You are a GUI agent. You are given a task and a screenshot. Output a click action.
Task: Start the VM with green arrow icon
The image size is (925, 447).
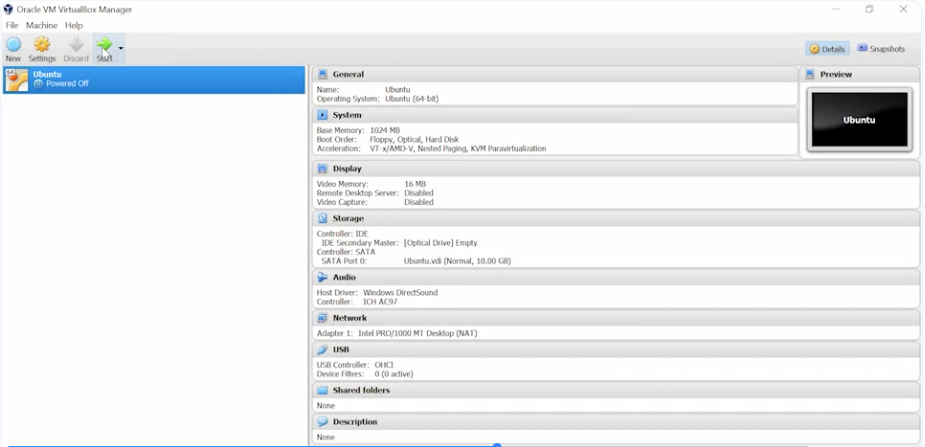104,44
